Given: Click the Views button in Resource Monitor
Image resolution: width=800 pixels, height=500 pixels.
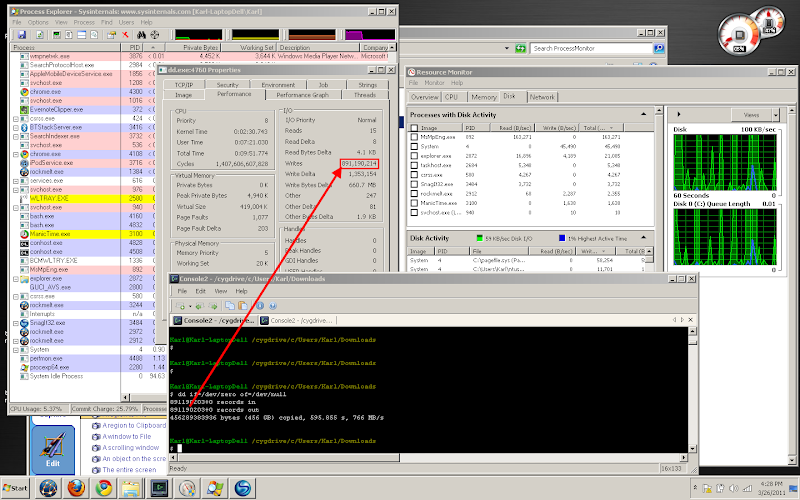Looking at the screenshot, I should (x=751, y=115).
